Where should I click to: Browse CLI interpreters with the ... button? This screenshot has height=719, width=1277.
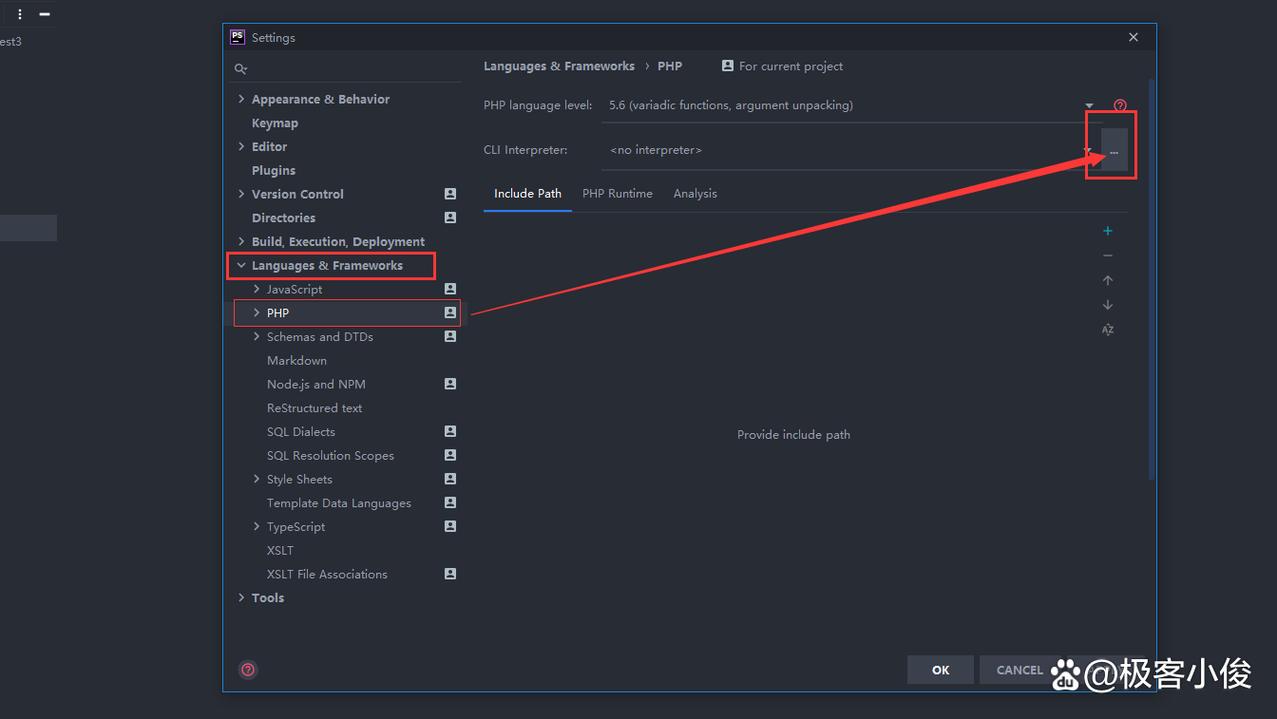pos(1113,152)
